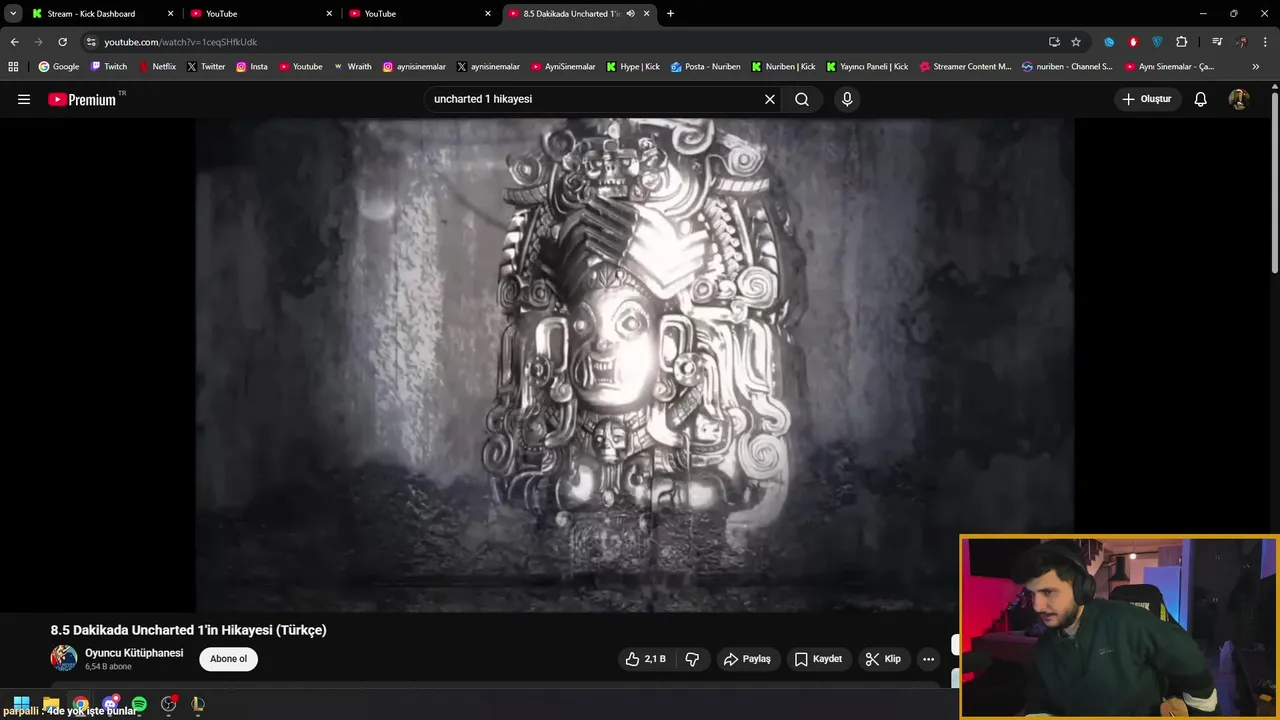Open the Insta bookmark
Screen dimensions: 1280x720
[x=252, y=67]
